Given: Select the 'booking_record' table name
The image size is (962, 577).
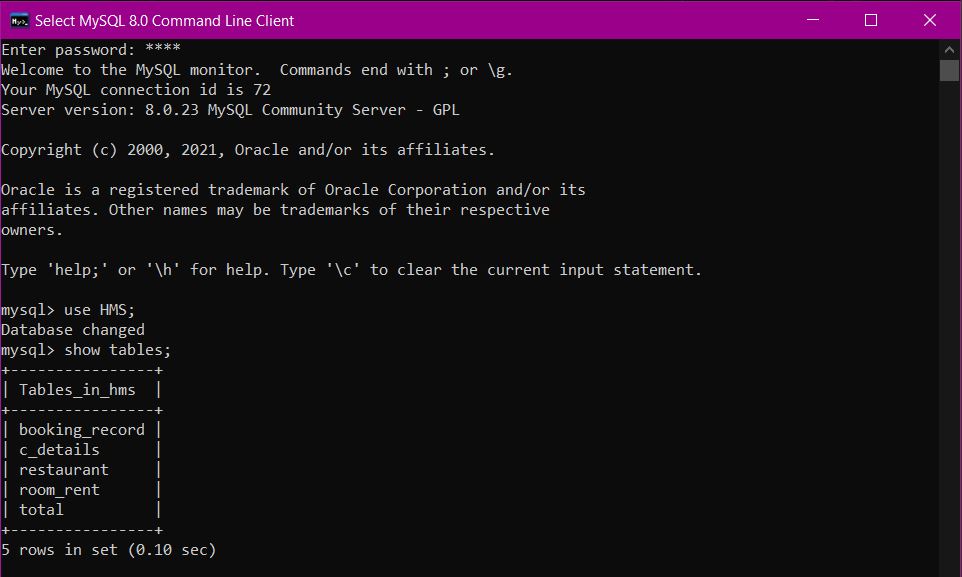Looking at the screenshot, I should click(81, 429).
